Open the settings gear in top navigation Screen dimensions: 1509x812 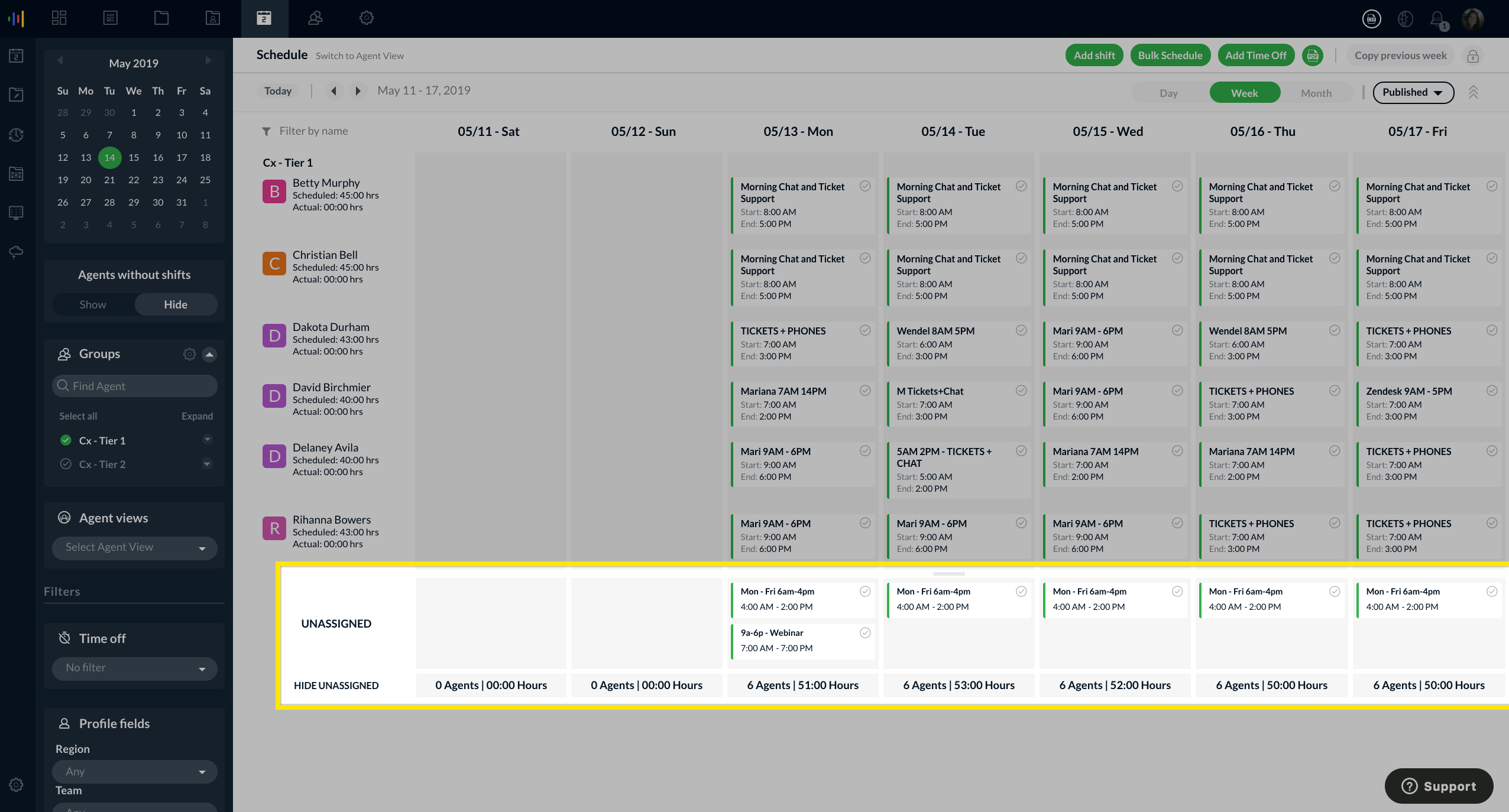click(367, 18)
